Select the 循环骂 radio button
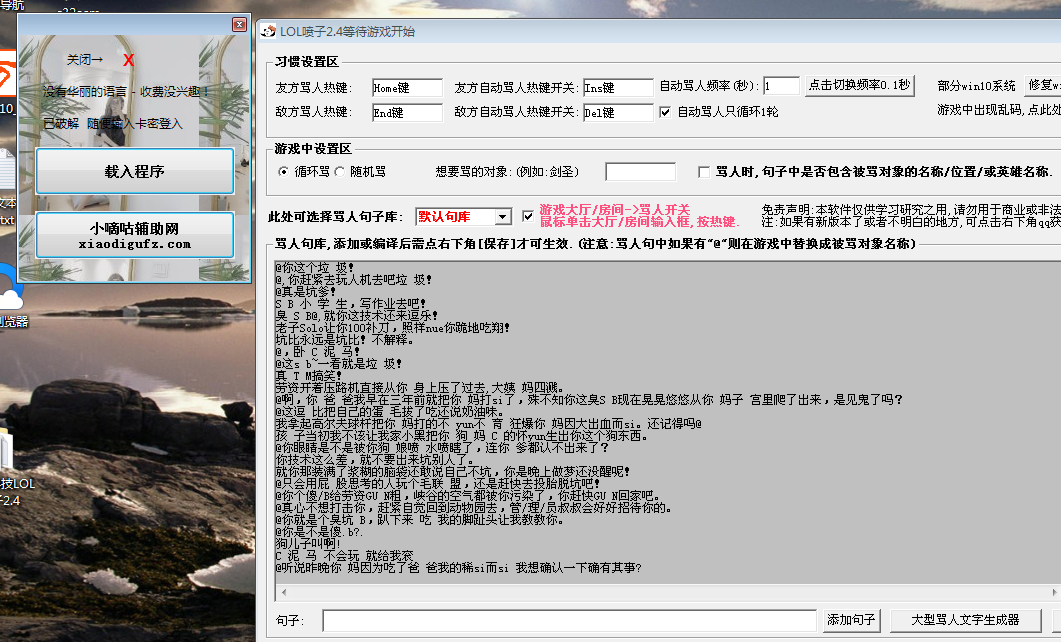 [x=284, y=172]
